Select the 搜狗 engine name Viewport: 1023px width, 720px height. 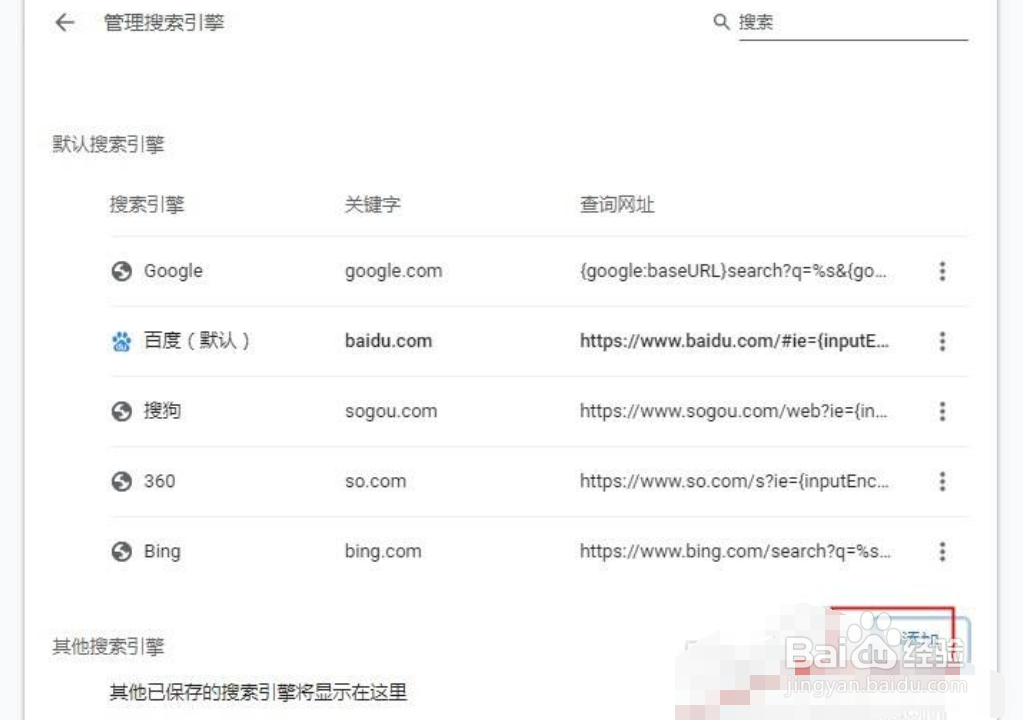click(162, 411)
